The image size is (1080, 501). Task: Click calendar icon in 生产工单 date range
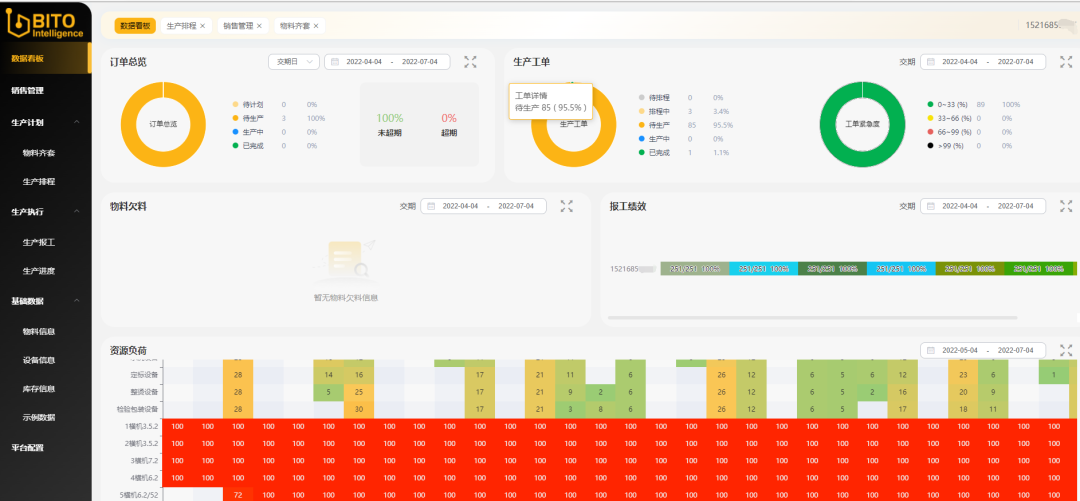931,62
